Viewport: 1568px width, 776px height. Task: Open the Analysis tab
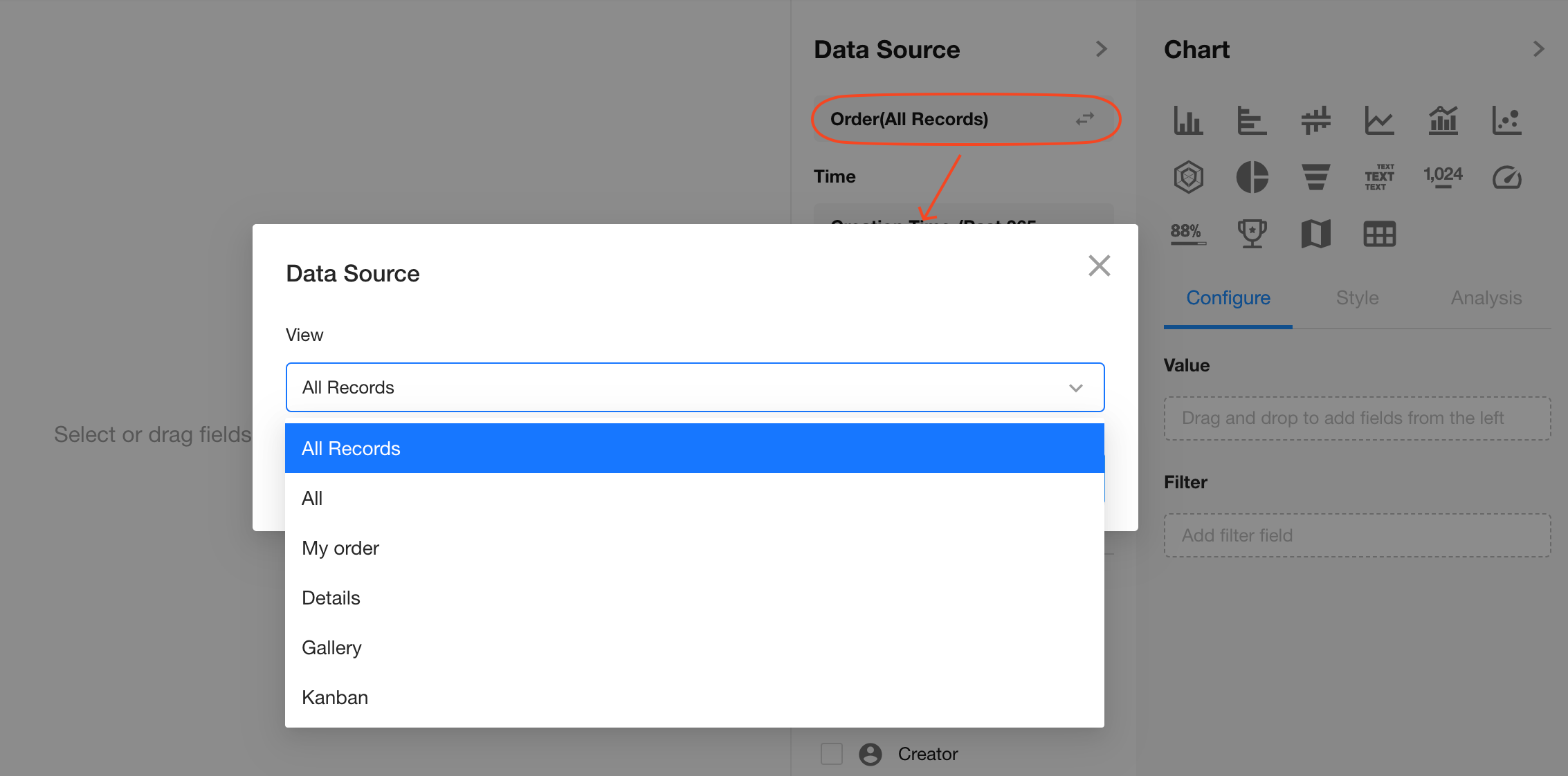point(1486,298)
